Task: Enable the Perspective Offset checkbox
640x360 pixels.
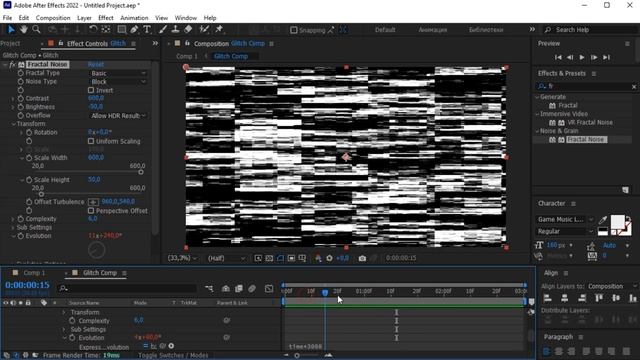Action: pos(91,211)
